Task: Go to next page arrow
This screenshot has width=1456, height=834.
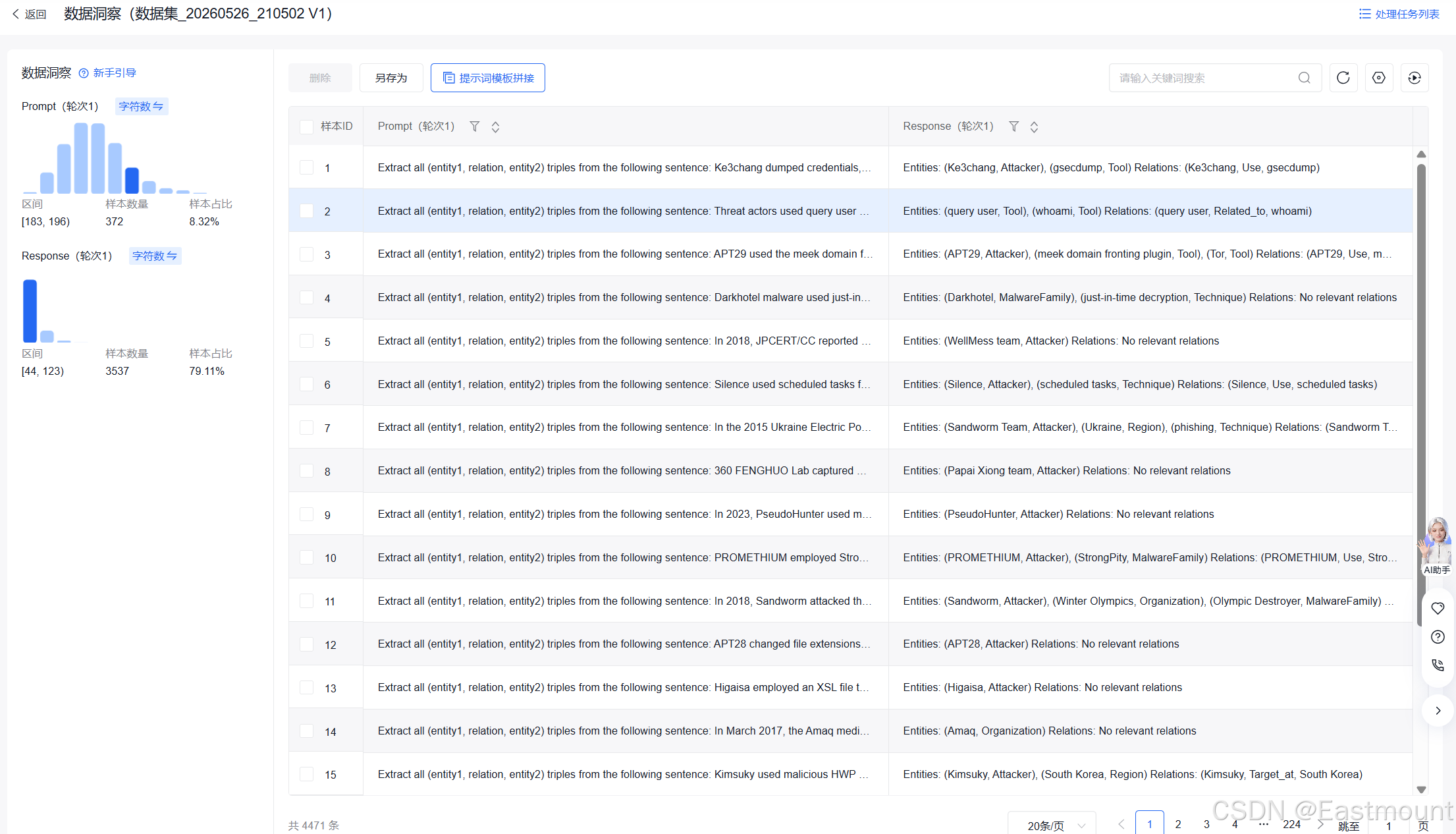Action: [1320, 824]
